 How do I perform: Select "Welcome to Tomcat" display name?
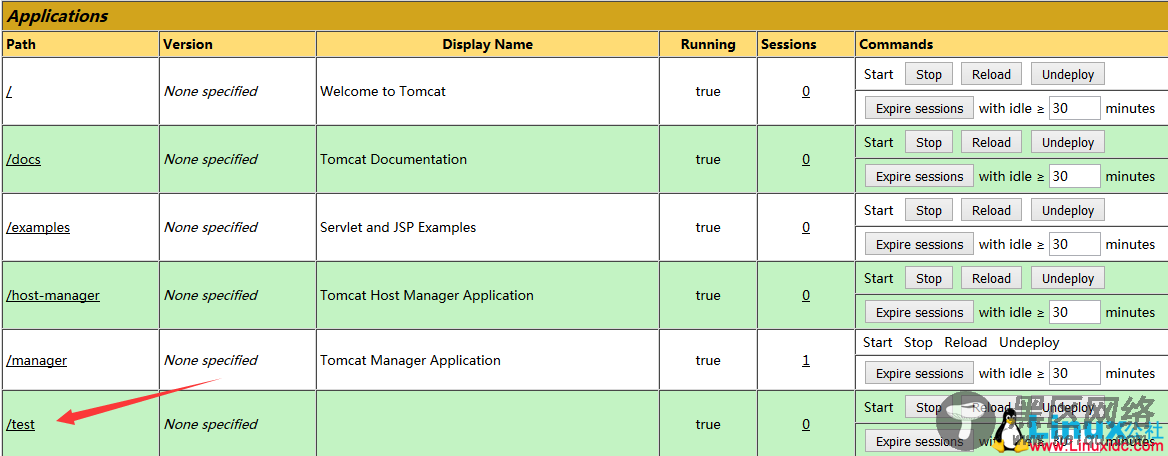tap(383, 92)
